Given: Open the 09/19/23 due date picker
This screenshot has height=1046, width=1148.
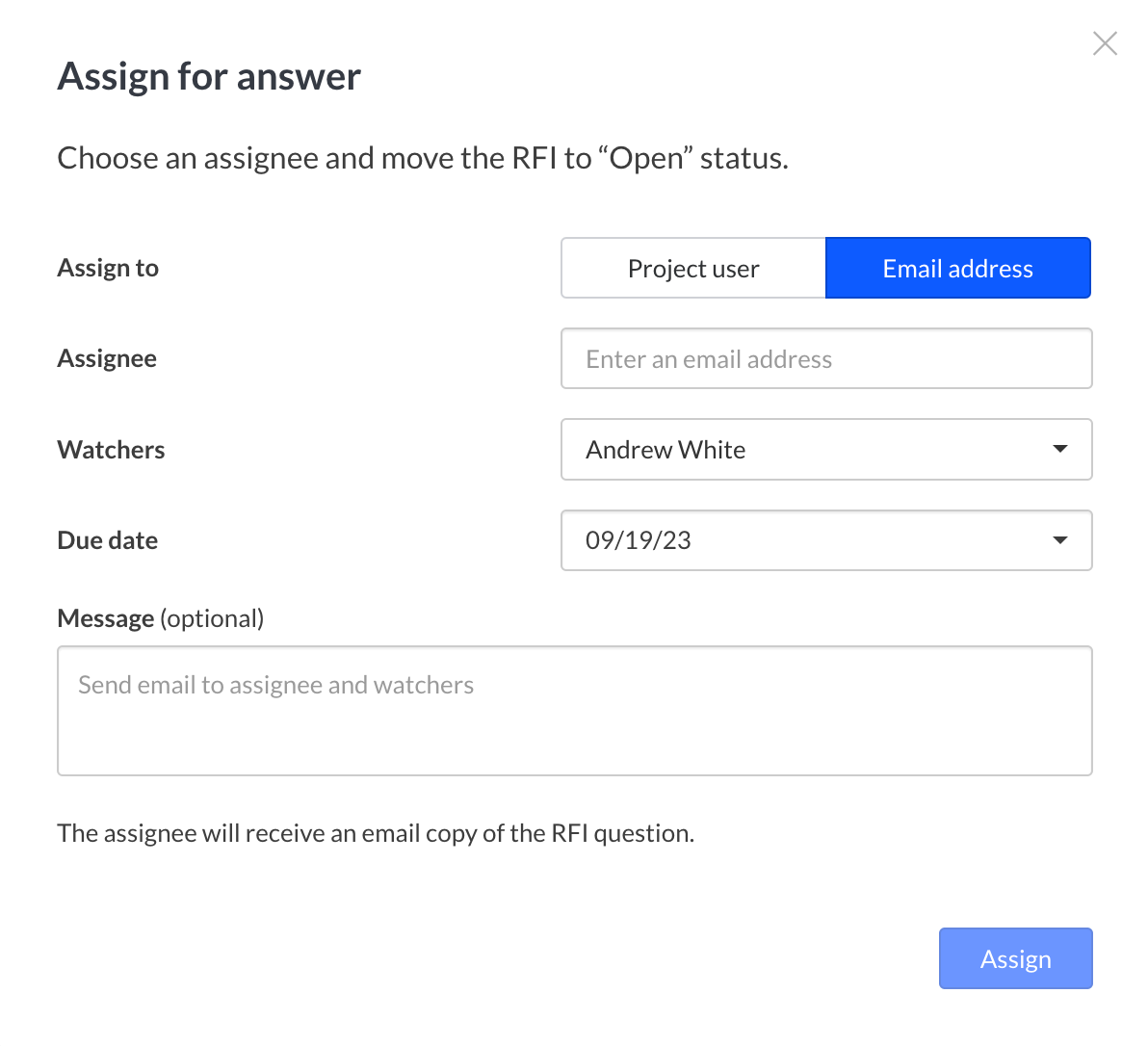Looking at the screenshot, I should click(x=809, y=540).
